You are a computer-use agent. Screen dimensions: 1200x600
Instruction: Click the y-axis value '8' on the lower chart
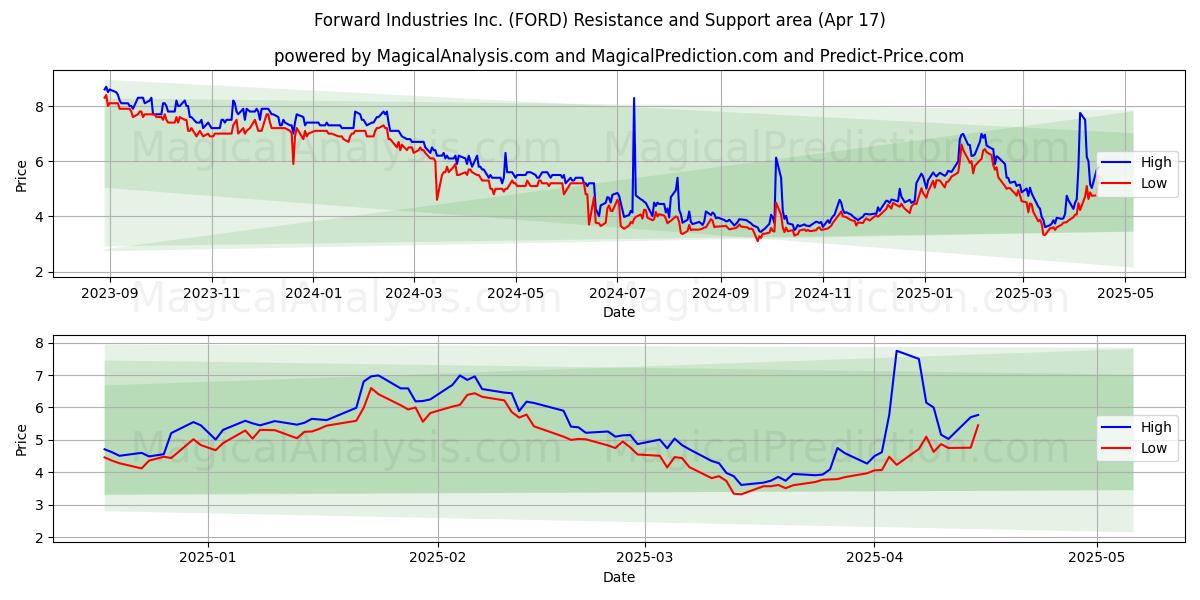[x=41, y=343]
